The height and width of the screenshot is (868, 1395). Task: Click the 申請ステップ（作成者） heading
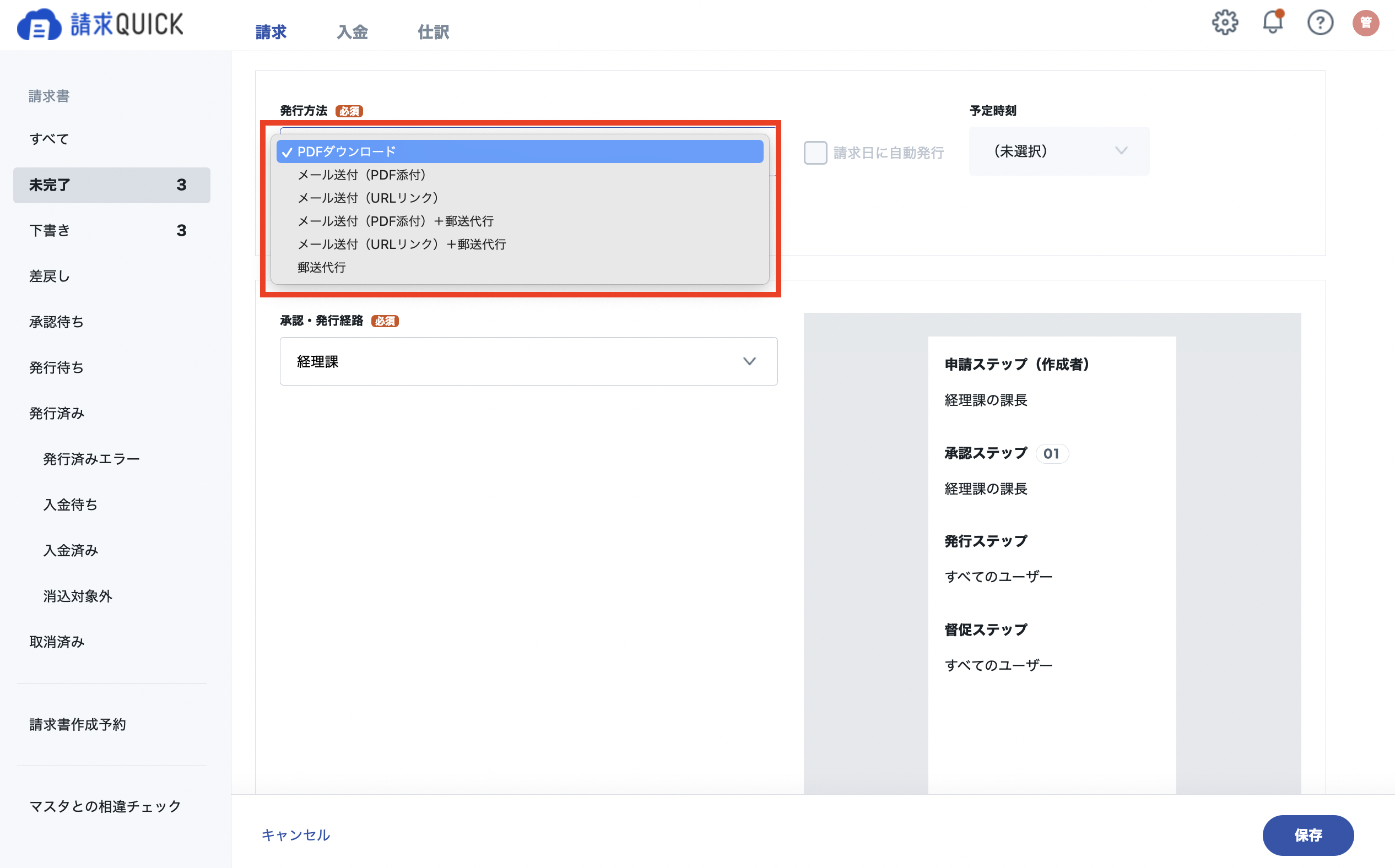(x=1016, y=364)
